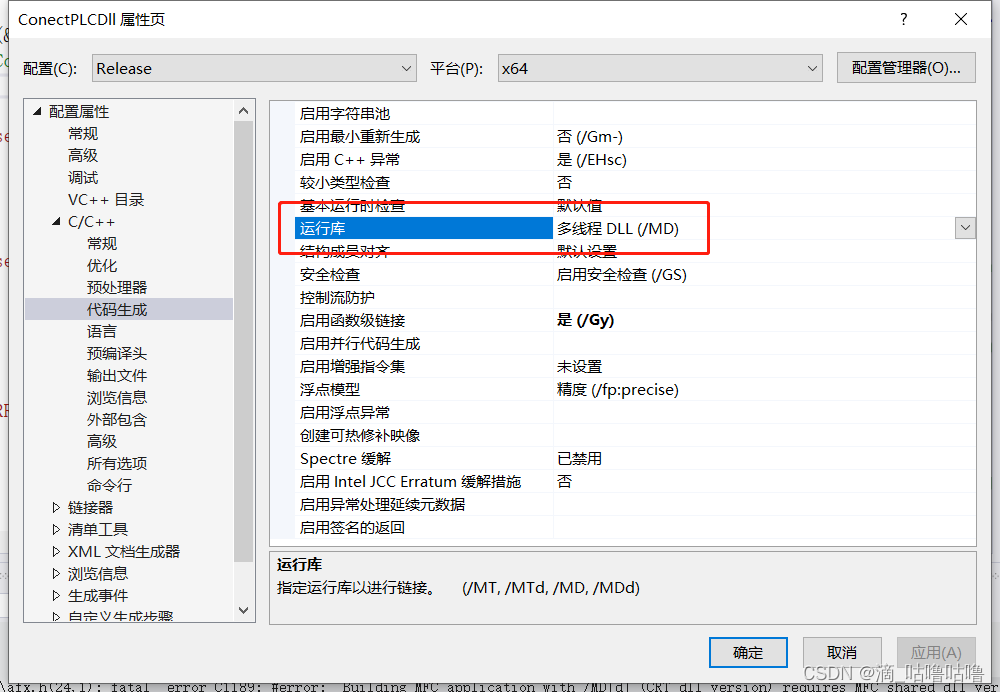Screen dimensions: 1000x692
Task: Select the 启用字符串池 property row
Action: click(635, 114)
